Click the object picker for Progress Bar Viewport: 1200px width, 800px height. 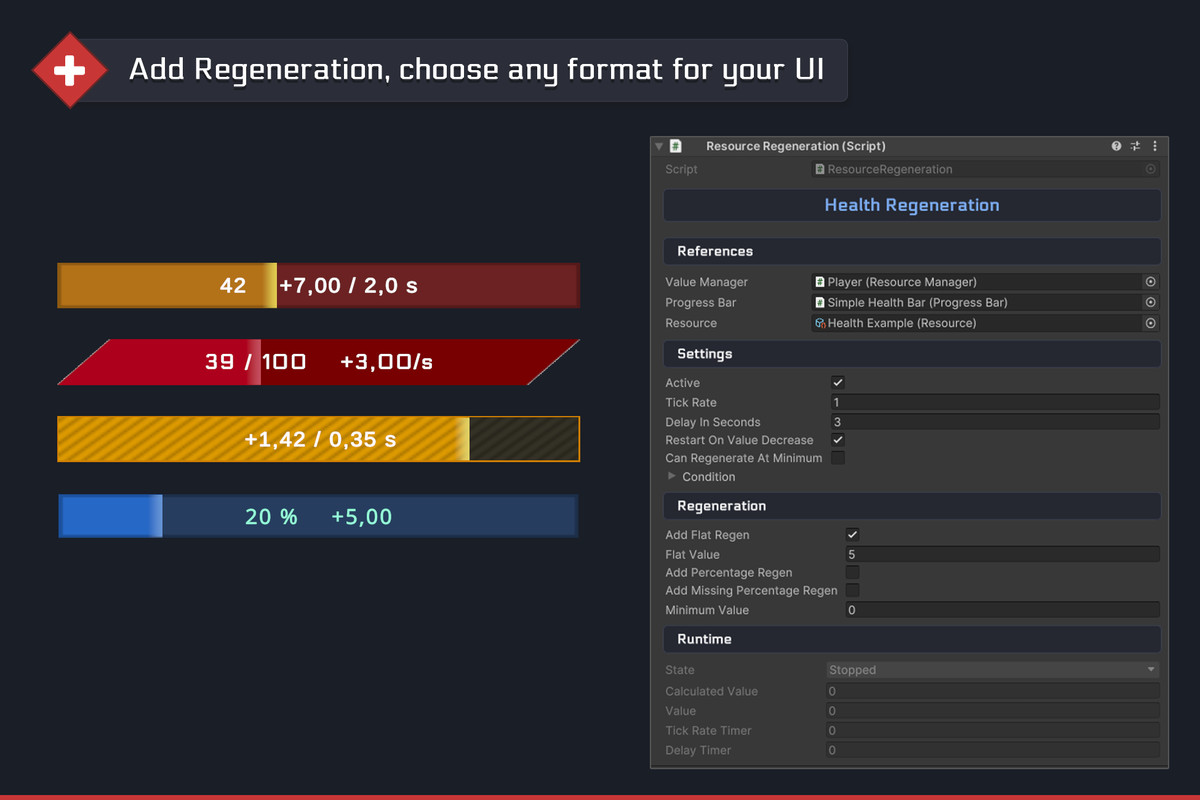click(x=1150, y=302)
